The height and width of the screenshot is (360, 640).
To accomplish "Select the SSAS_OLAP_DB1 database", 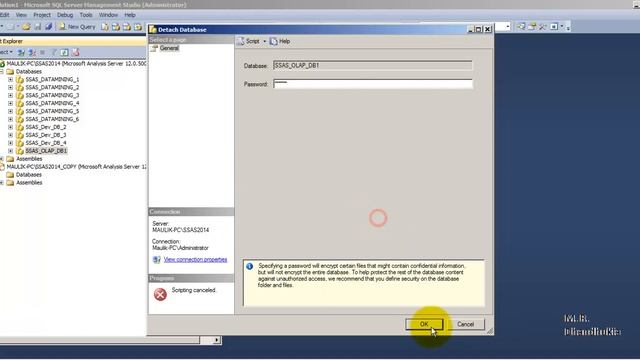I will pos(46,151).
